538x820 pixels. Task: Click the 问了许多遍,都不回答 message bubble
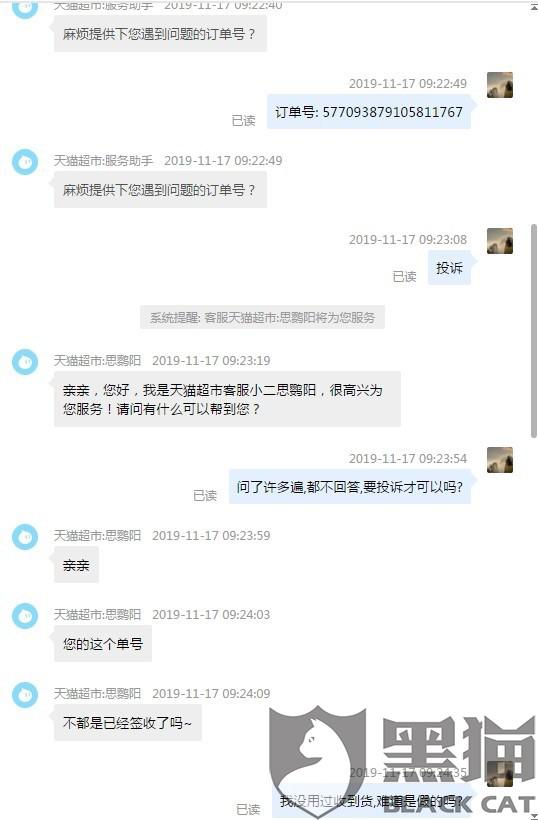(x=350, y=487)
